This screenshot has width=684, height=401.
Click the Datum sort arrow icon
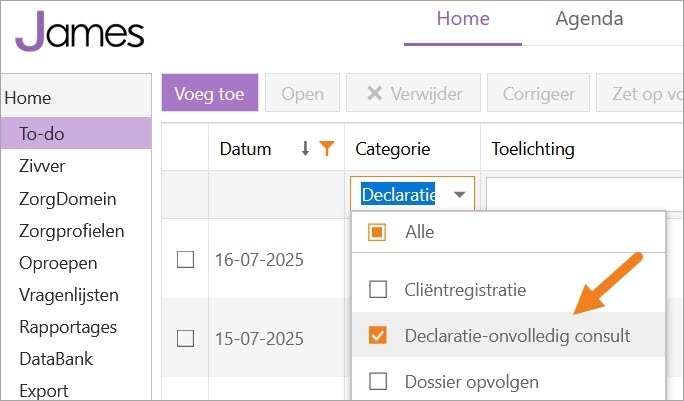pos(306,149)
